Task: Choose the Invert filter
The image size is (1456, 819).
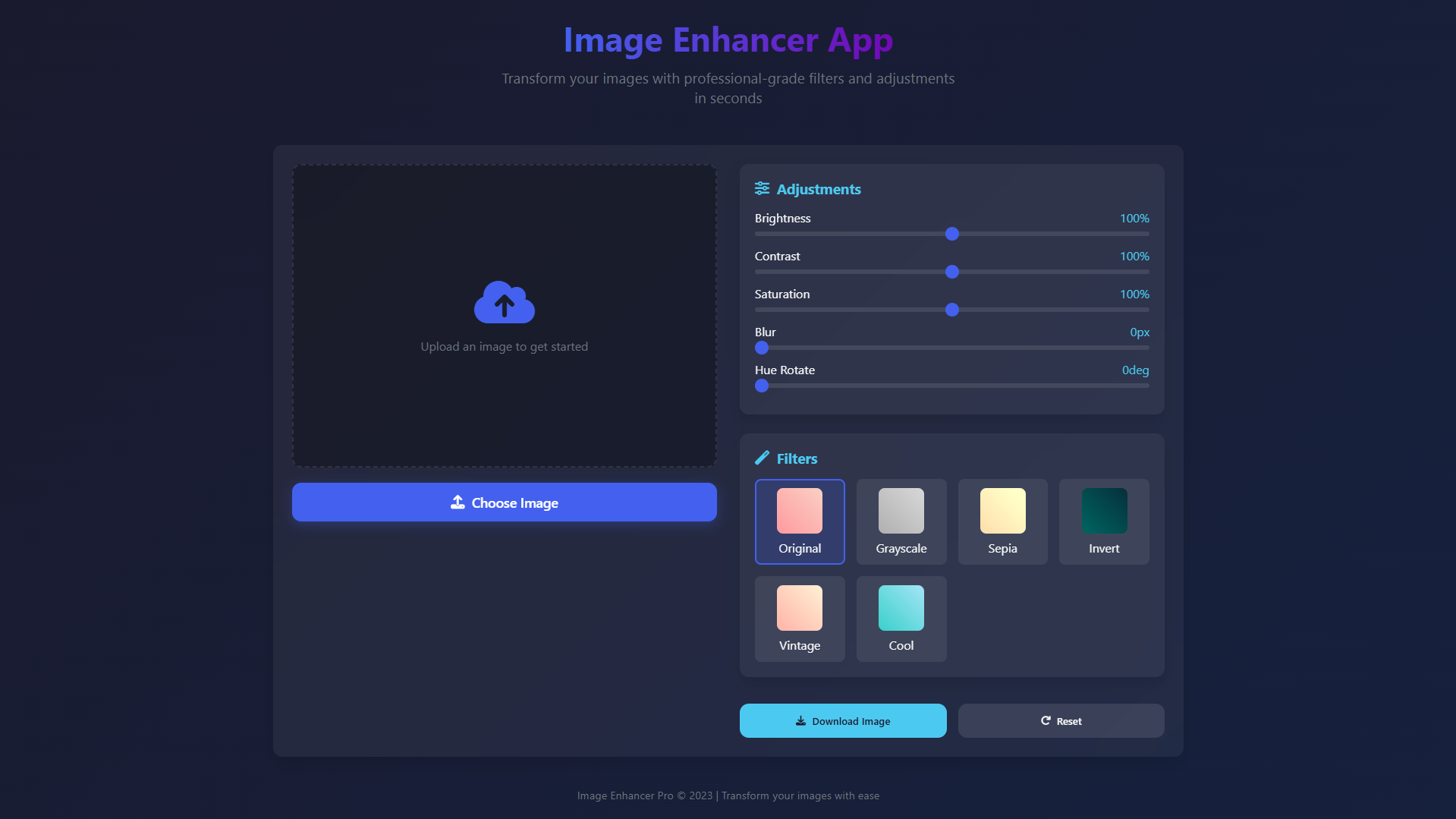Action: tap(1104, 521)
